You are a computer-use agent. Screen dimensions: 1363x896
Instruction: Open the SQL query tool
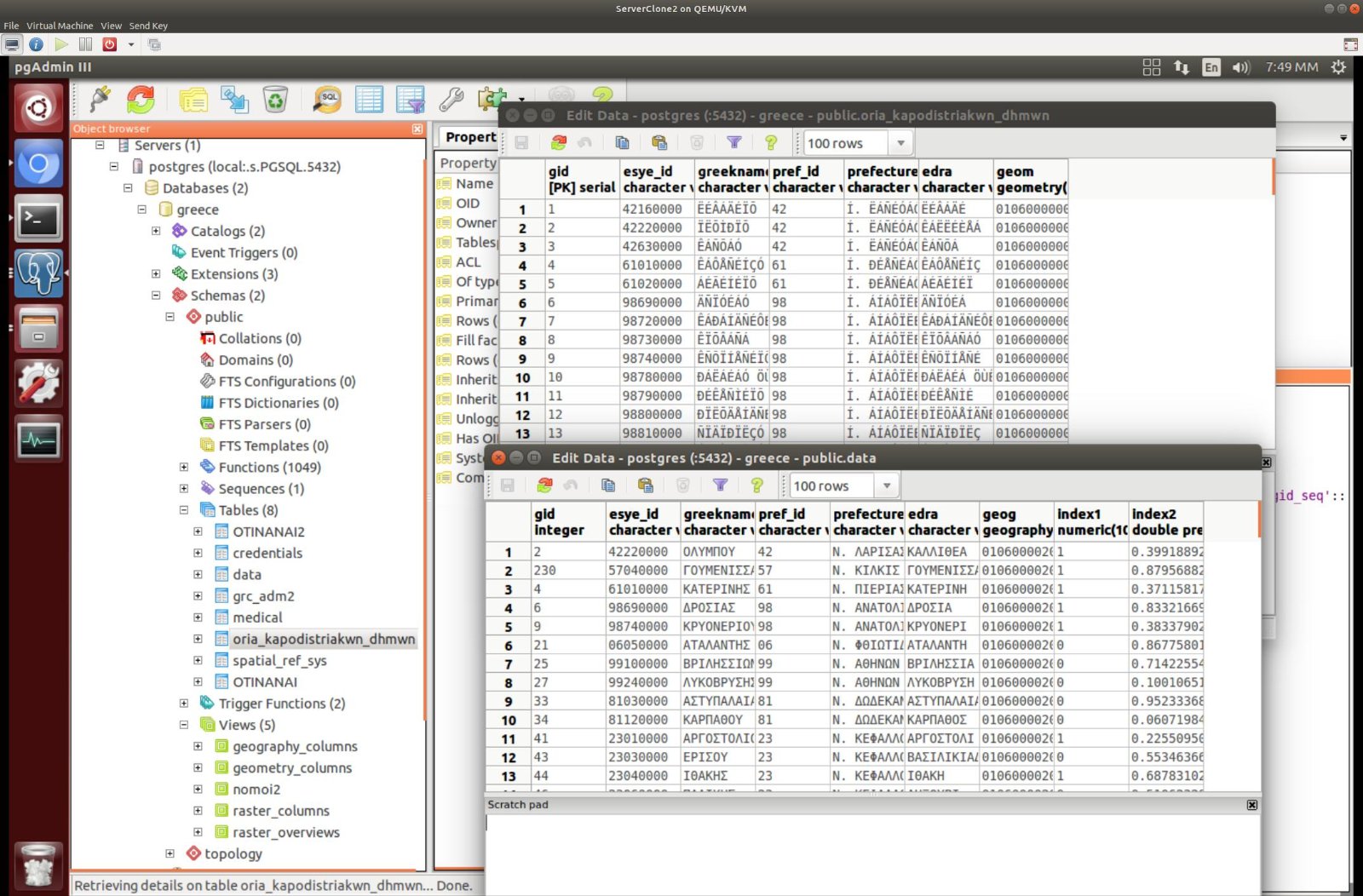(327, 100)
